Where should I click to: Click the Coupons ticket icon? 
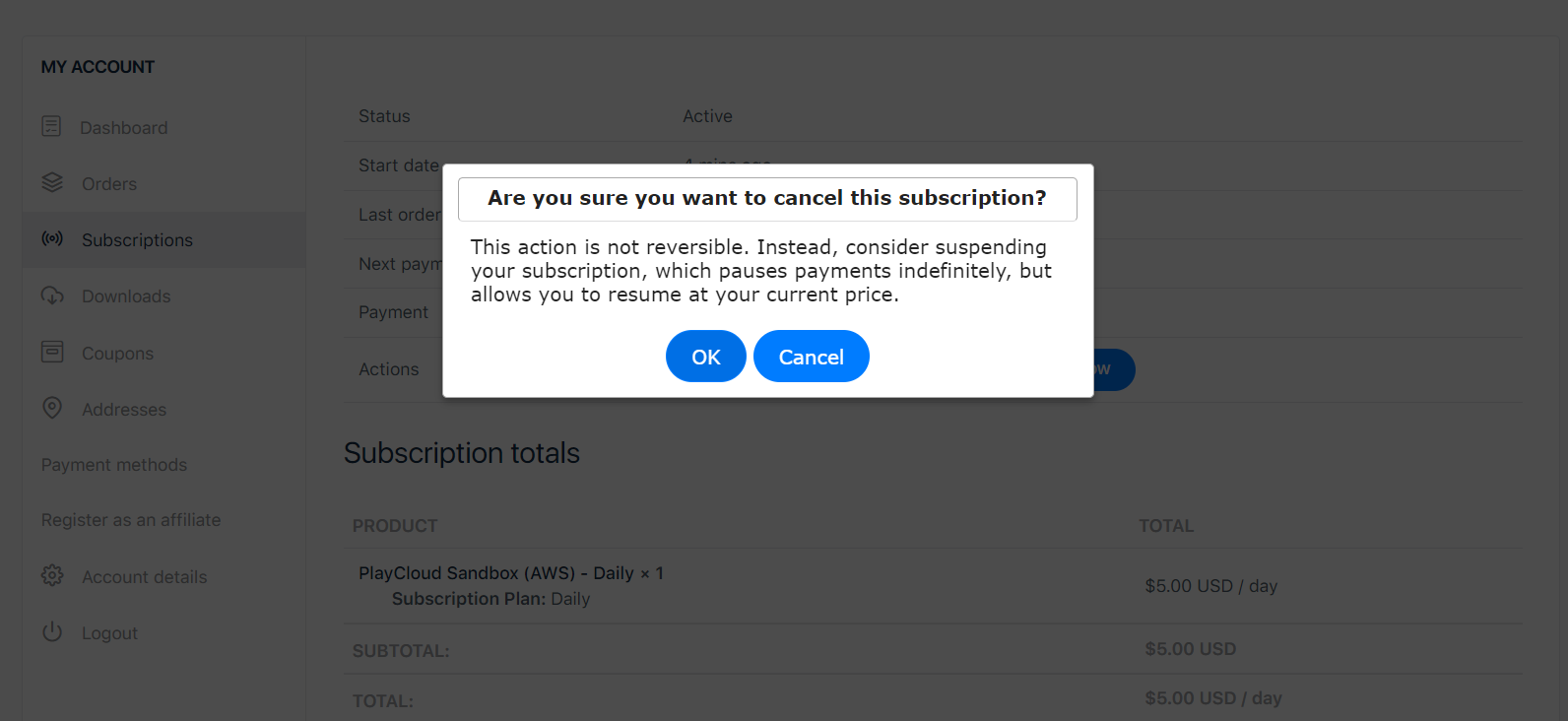click(51, 352)
